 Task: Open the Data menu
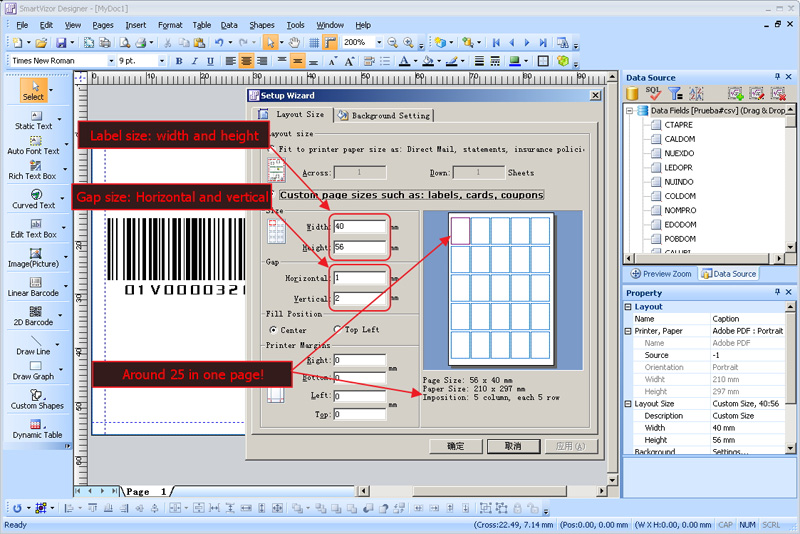tap(229, 25)
